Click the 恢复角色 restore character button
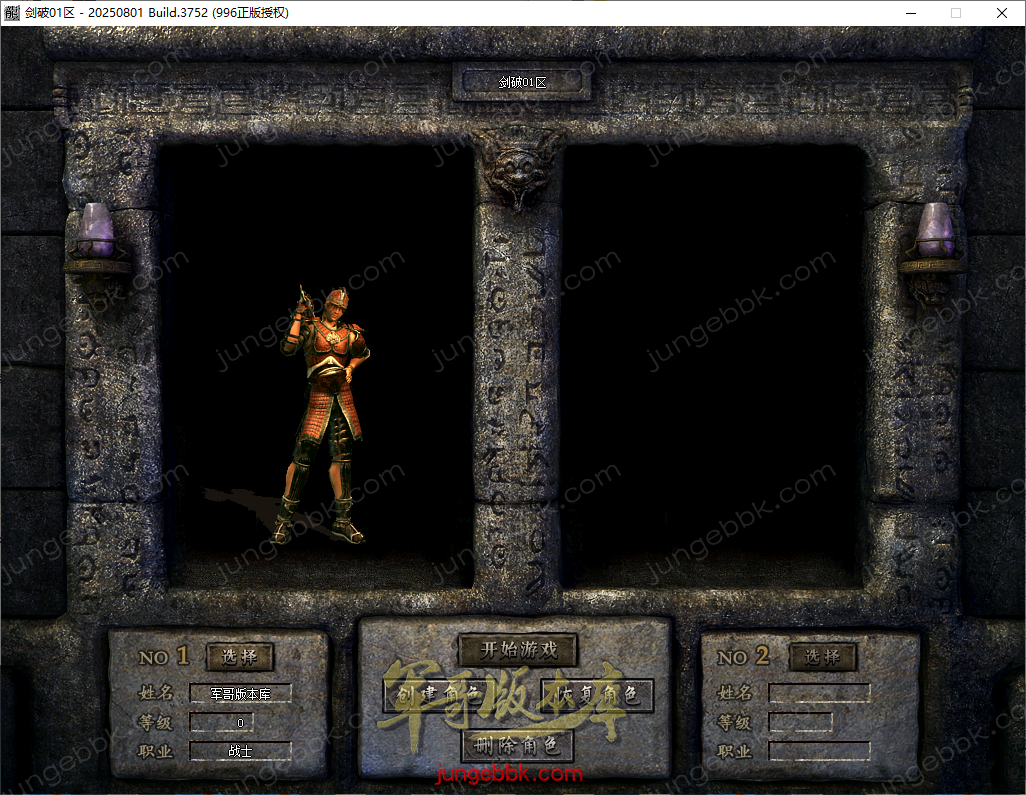Image resolution: width=1026 pixels, height=795 pixels. (597, 696)
